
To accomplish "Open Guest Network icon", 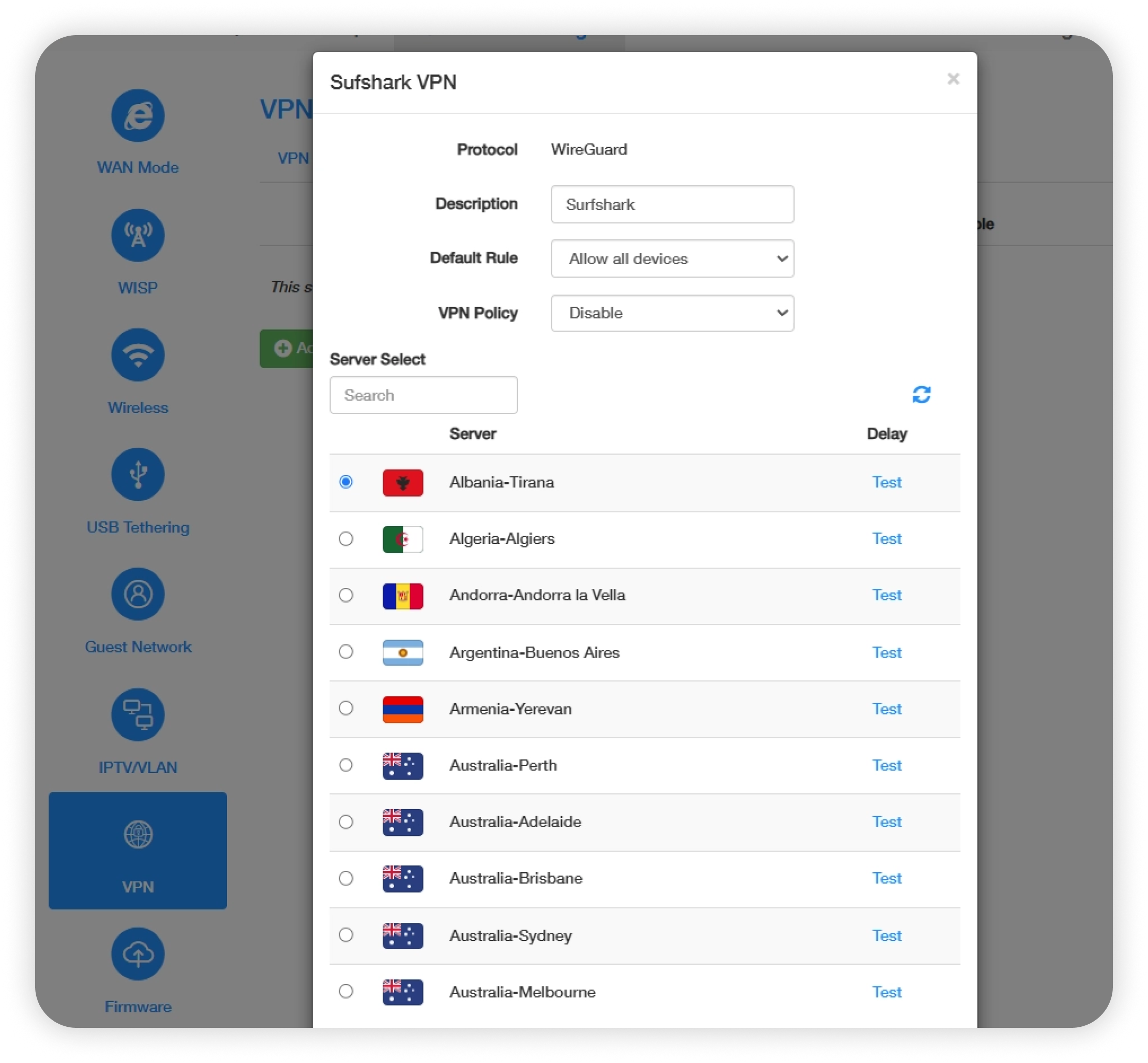I will 138,594.
